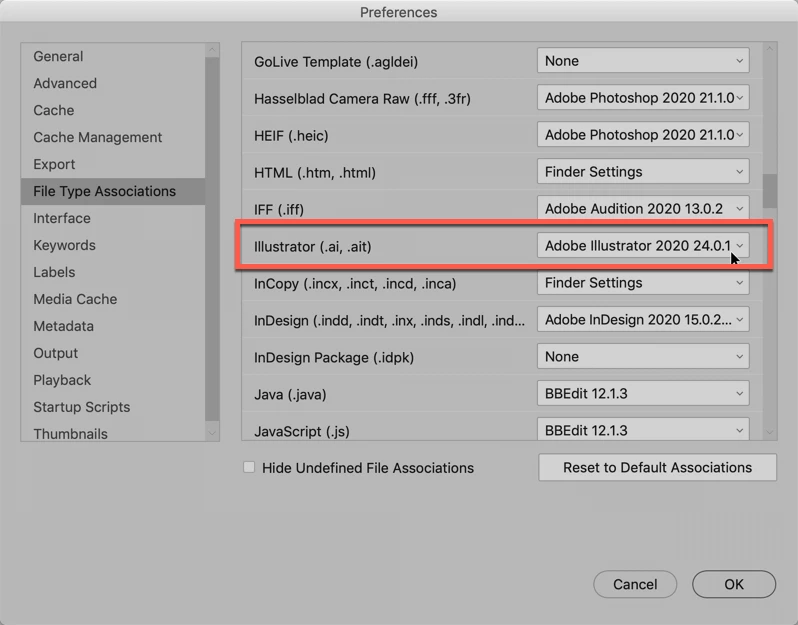Click the "HTML (.htm, .html)" label
This screenshot has height=625, width=798.
(x=315, y=173)
